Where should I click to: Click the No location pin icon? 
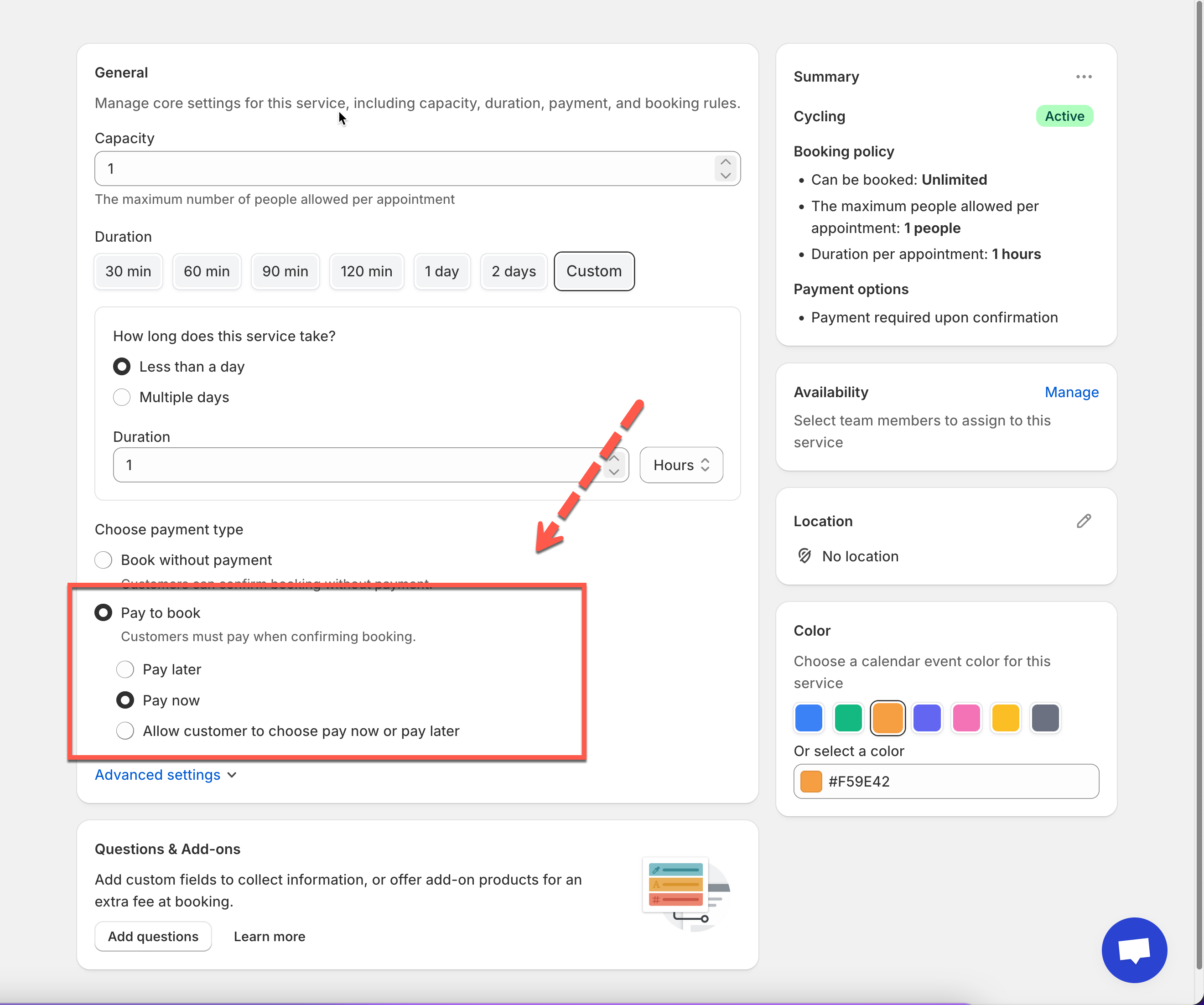click(x=804, y=556)
